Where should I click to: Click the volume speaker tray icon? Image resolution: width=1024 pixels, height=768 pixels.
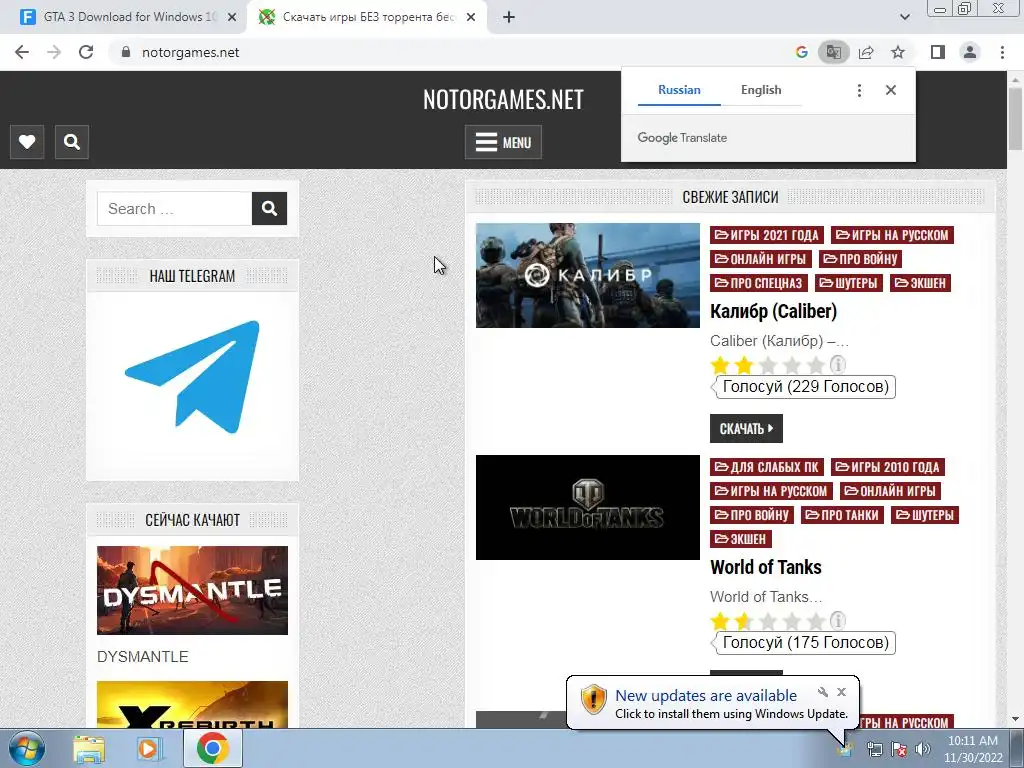point(923,749)
